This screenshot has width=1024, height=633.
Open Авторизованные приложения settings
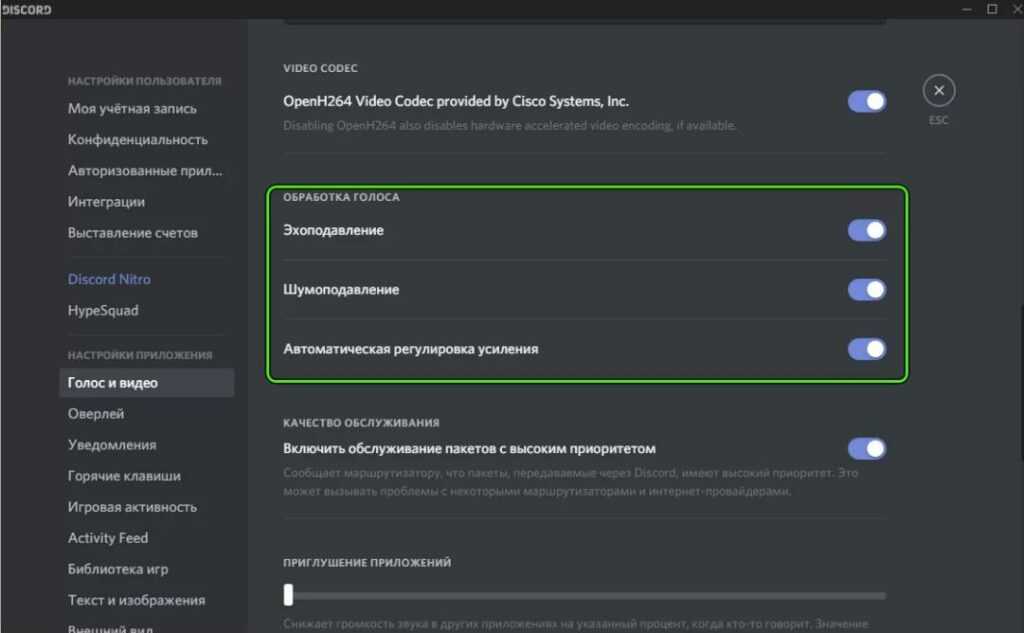pos(145,170)
